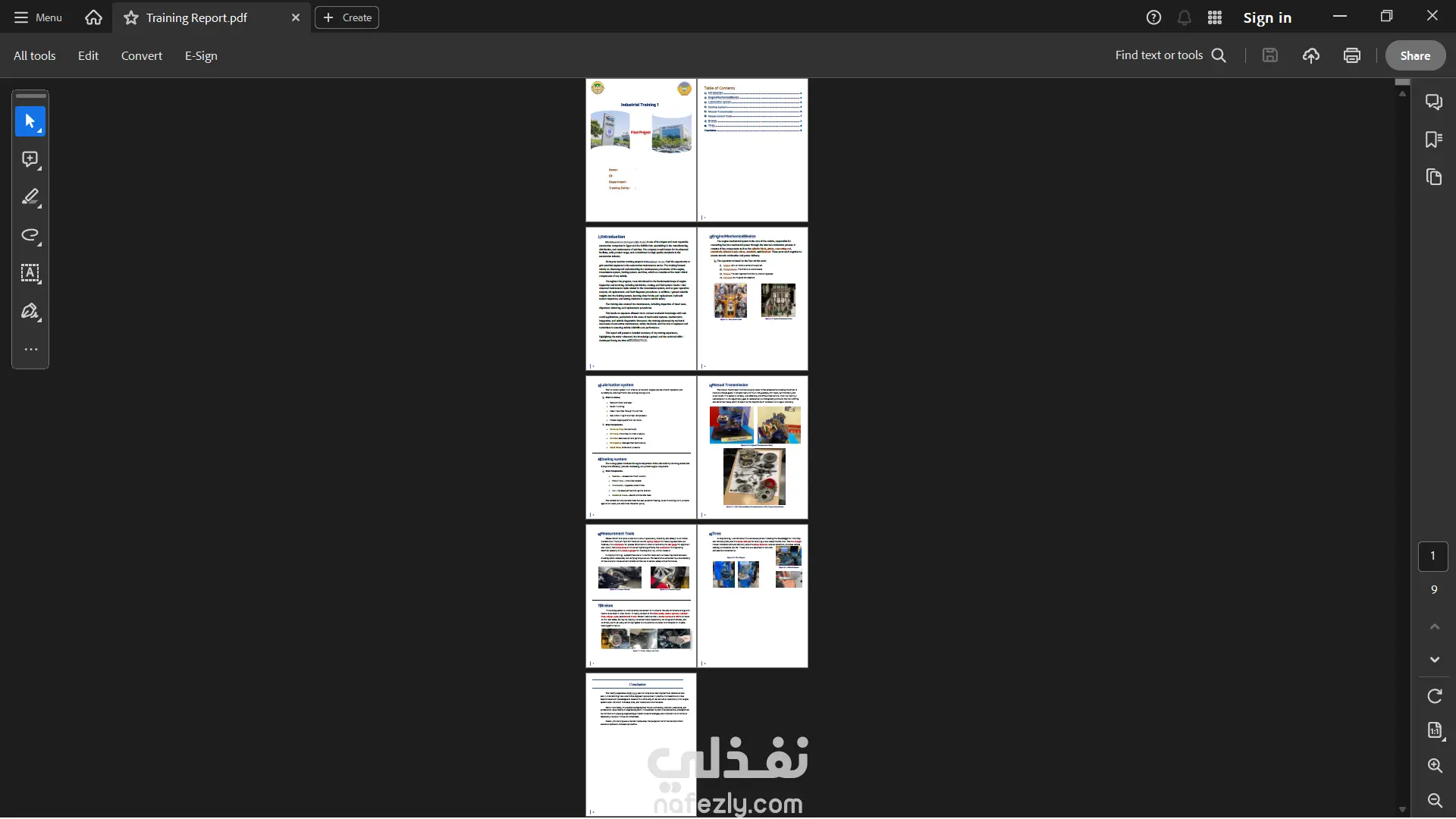Image resolution: width=1456 pixels, height=819 pixels.
Task: Click the Share button
Action: 1414,55
